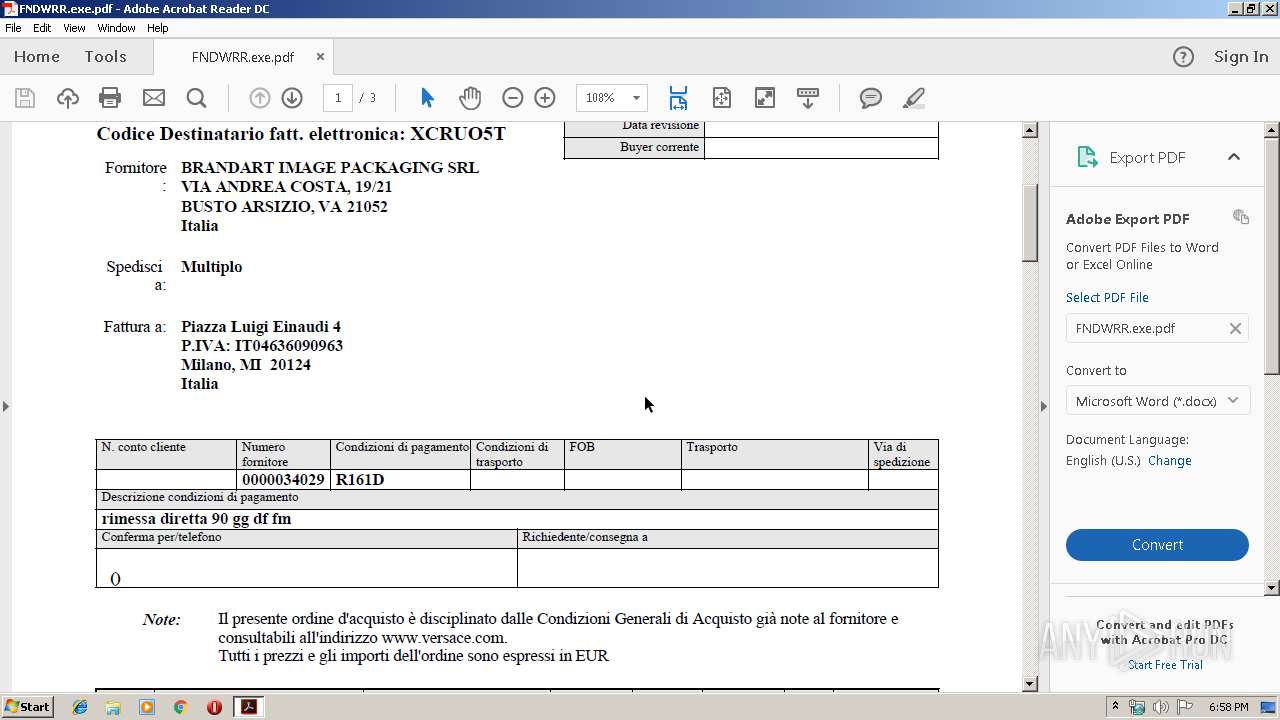Click the 'R161D' payment condition cell
Image resolution: width=1280 pixels, height=720 pixels.
click(400, 480)
